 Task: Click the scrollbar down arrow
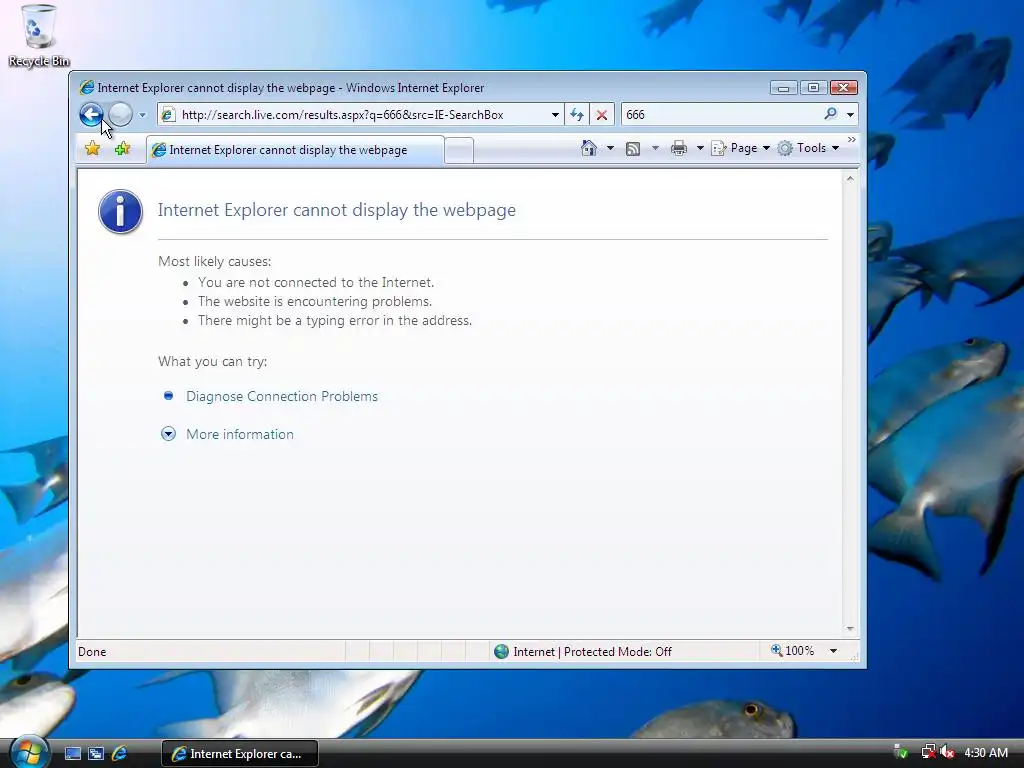click(x=850, y=628)
